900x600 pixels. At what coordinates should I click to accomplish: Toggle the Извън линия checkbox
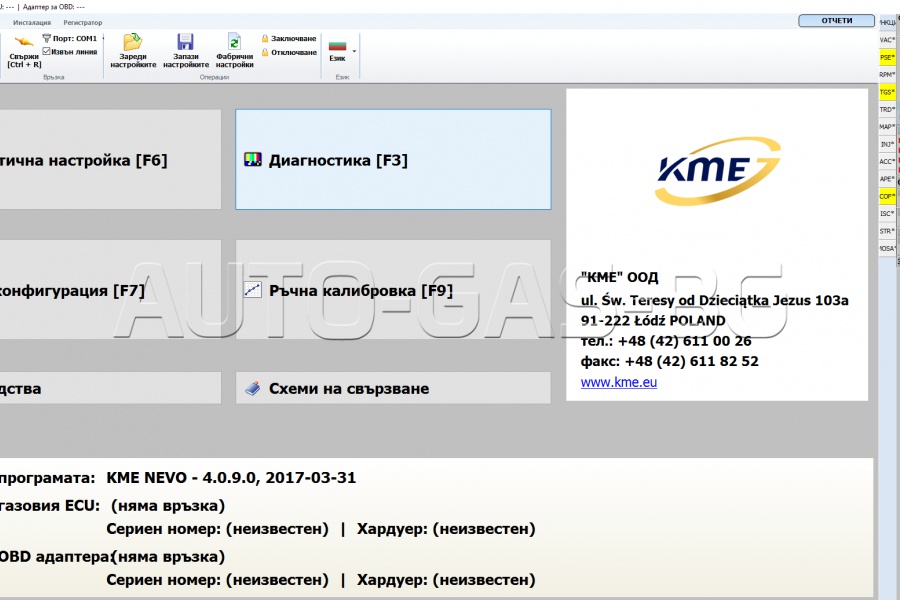[46, 52]
